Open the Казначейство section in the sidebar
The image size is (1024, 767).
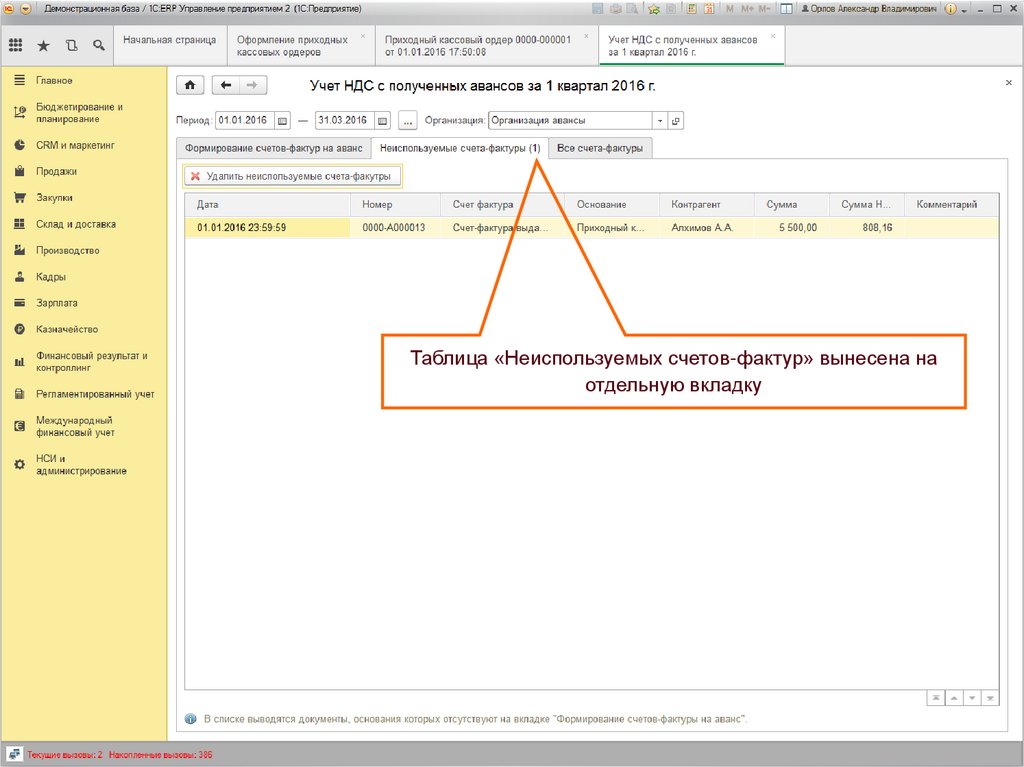tap(67, 329)
